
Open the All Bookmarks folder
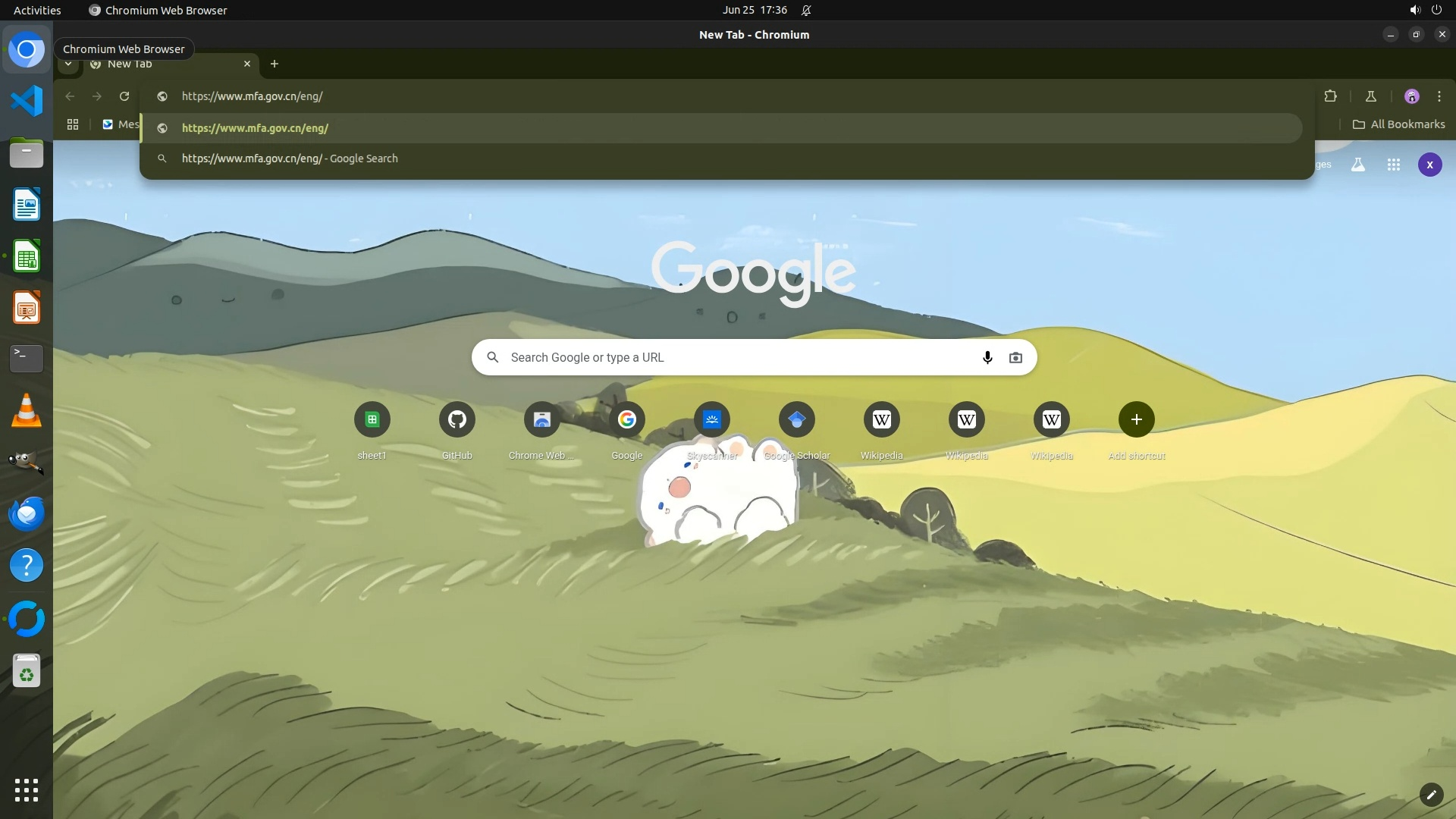click(x=1398, y=124)
